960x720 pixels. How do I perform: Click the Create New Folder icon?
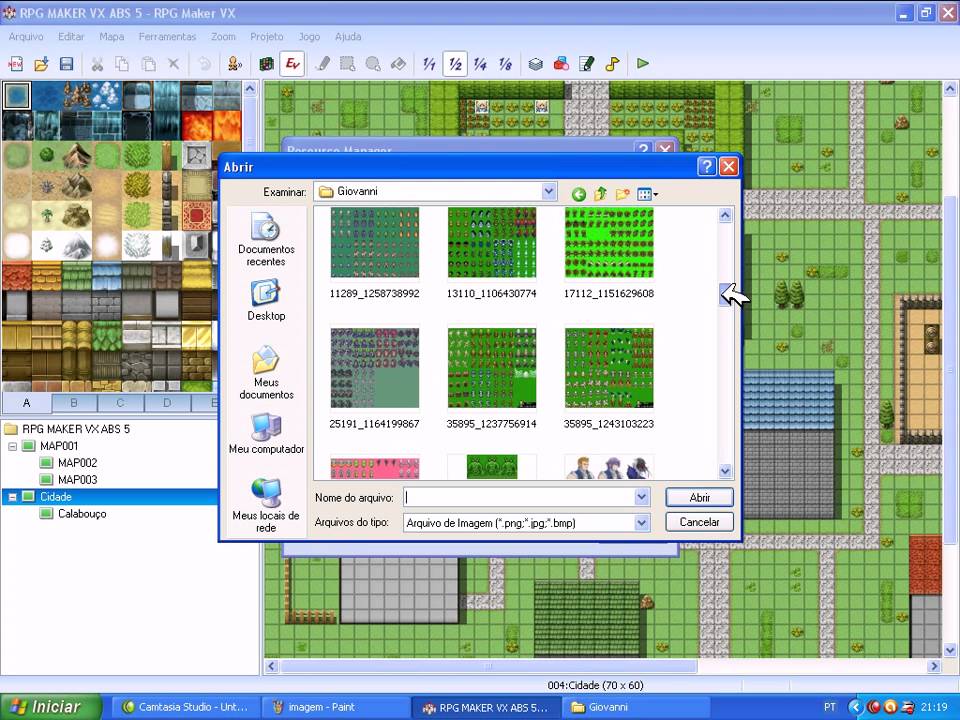[x=623, y=195]
